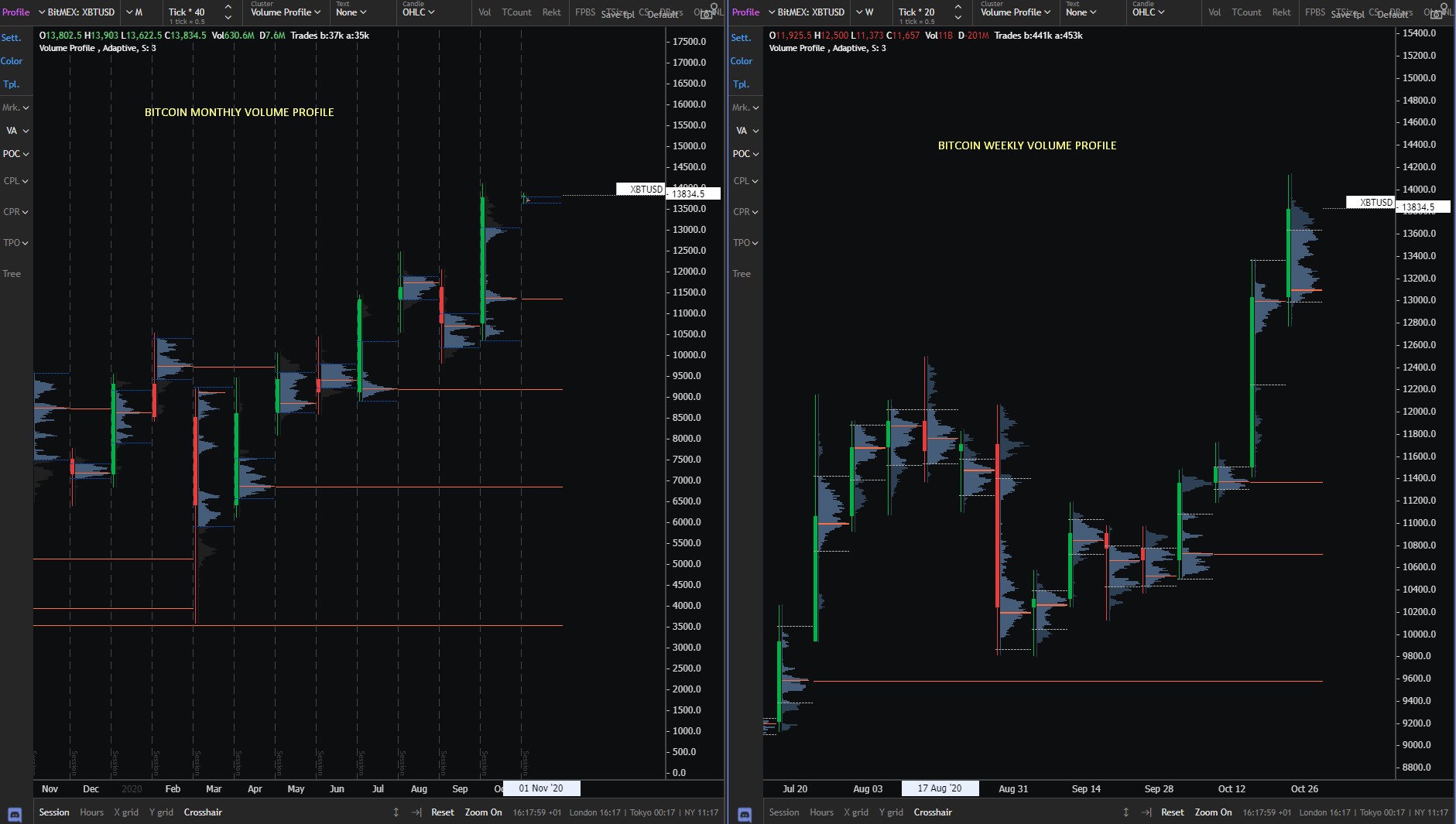The height and width of the screenshot is (824, 1456).
Task: Toggle Vol indicator in right panel toolbar
Action: 1214,12
